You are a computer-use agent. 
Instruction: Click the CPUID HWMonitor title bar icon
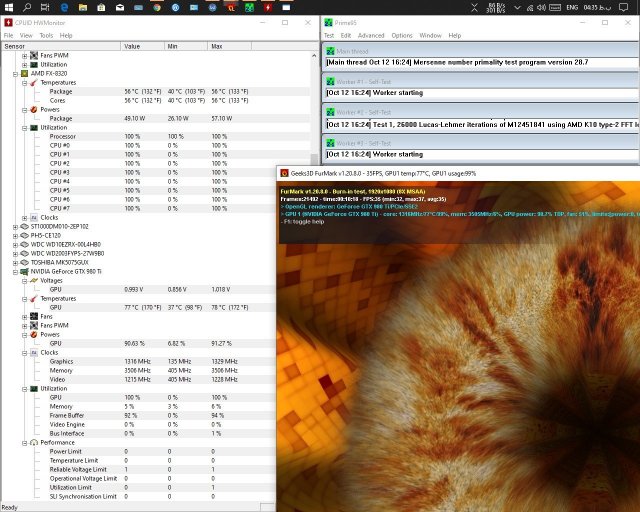pos(7,23)
